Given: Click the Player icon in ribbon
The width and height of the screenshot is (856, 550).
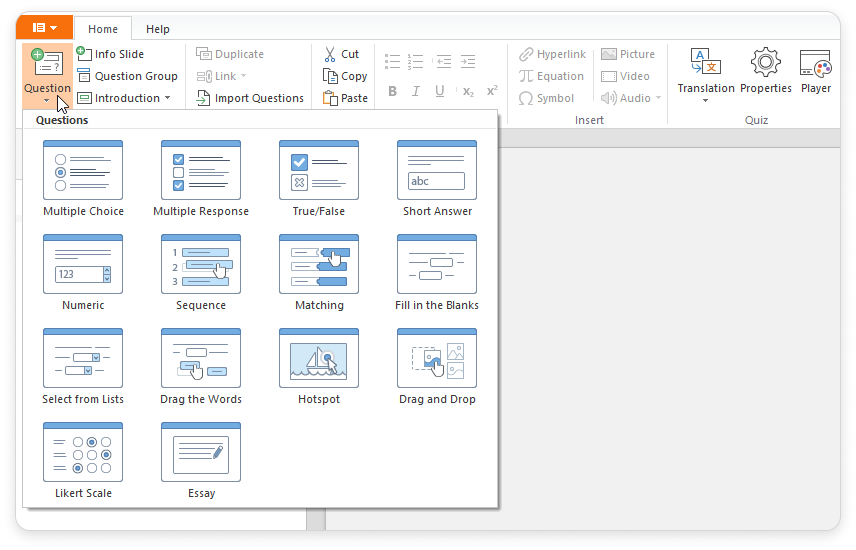Looking at the screenshot, I should pyautogui.click(x=815, y=71).
